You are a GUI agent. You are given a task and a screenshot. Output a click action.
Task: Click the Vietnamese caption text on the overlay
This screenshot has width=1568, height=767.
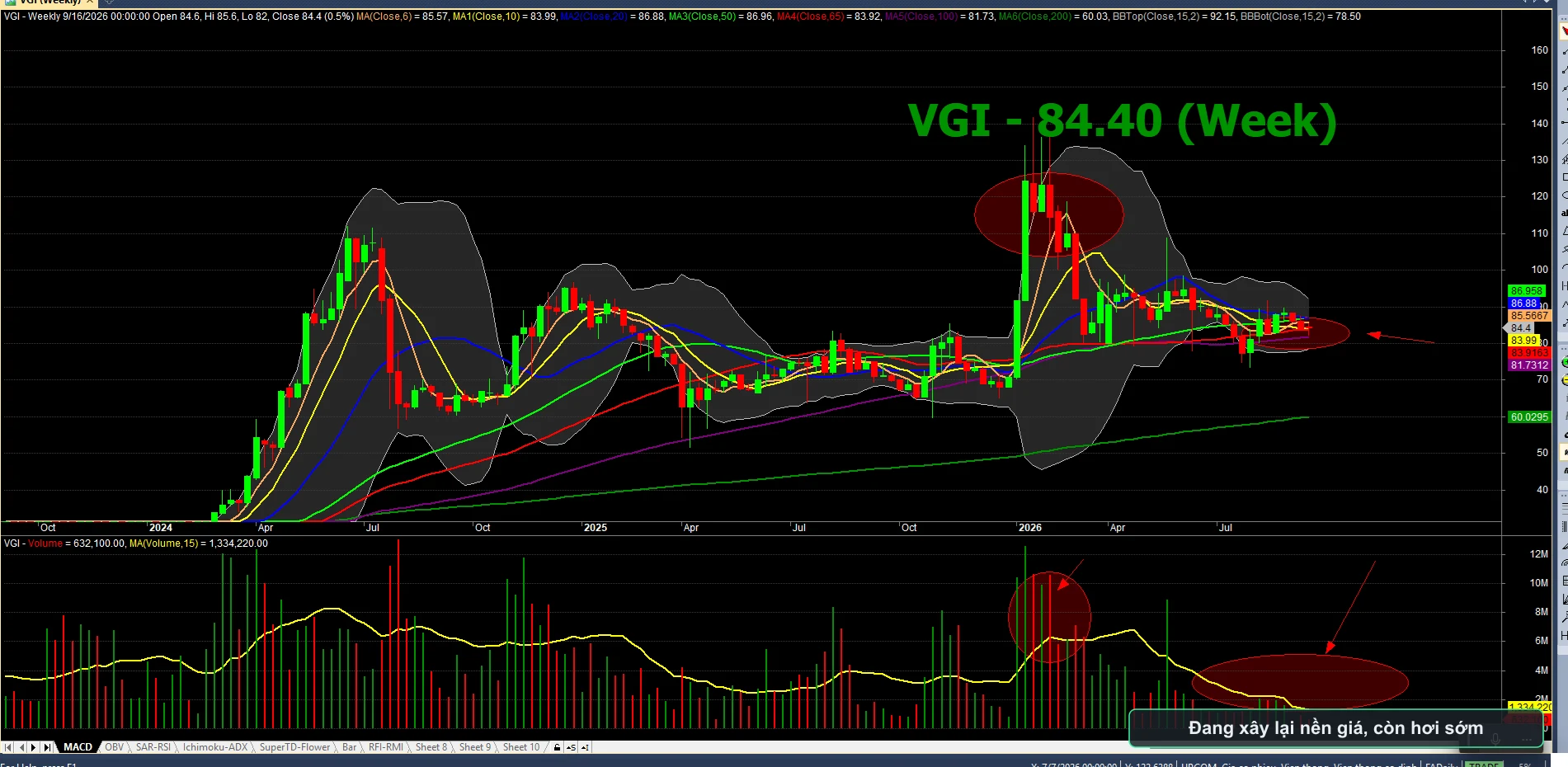pos(1335,728)
